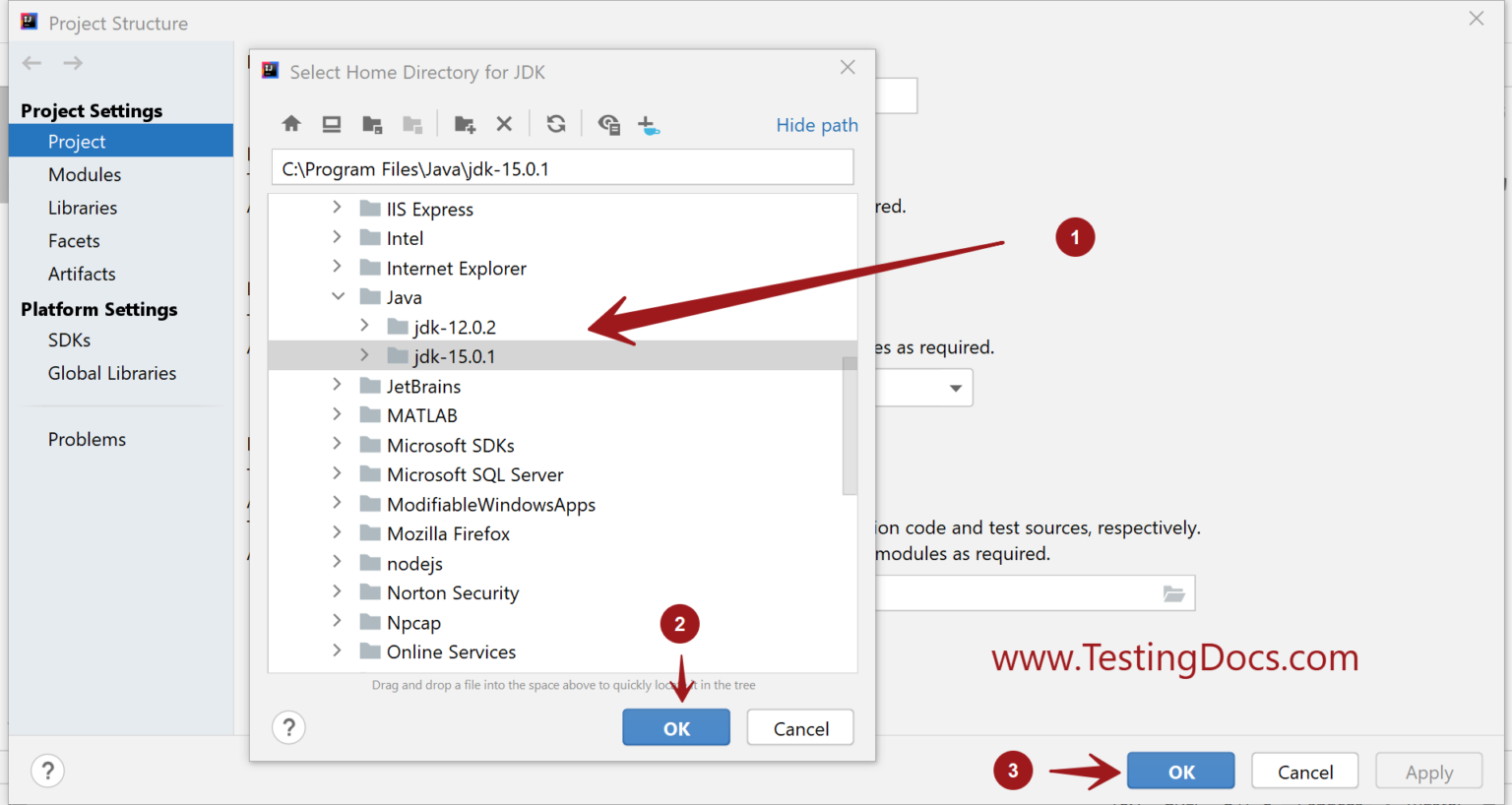Refresh the directory tree

click(x=556, y=124)
